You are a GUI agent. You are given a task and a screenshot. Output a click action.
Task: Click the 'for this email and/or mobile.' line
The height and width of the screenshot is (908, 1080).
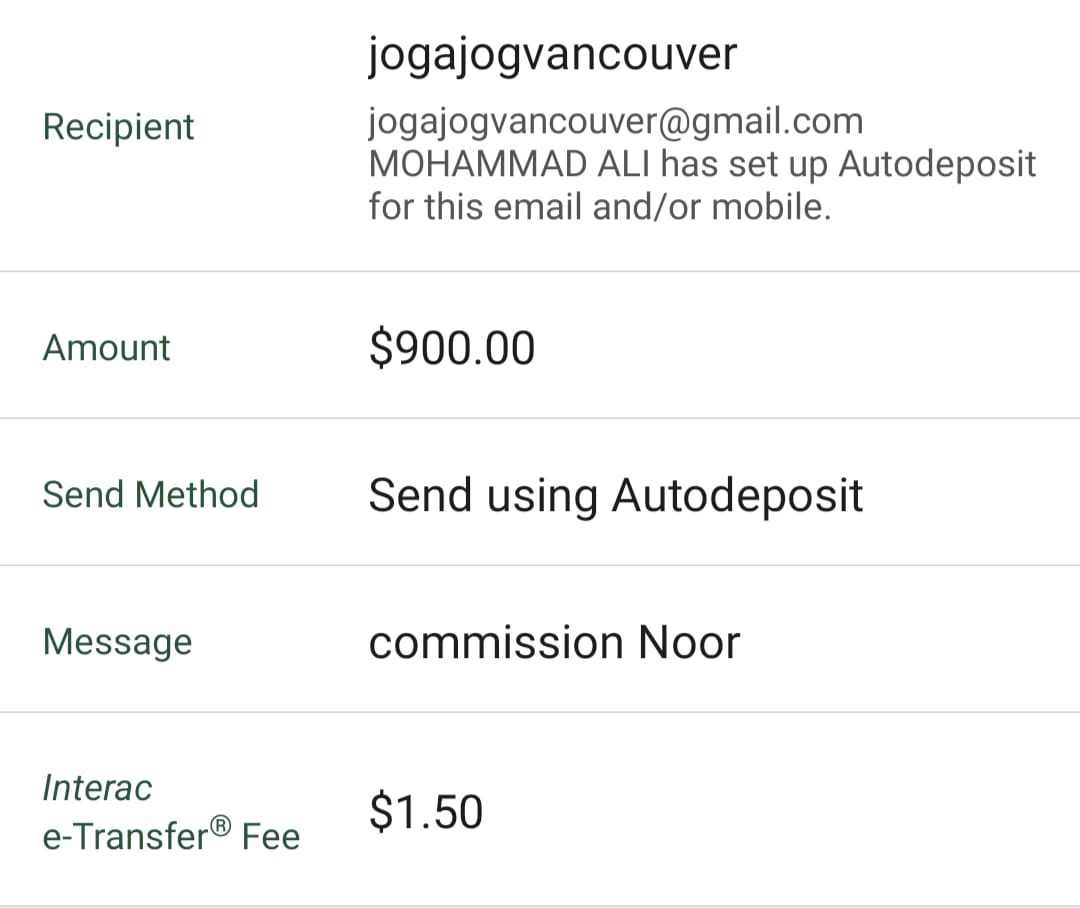[x=600, y=207]
